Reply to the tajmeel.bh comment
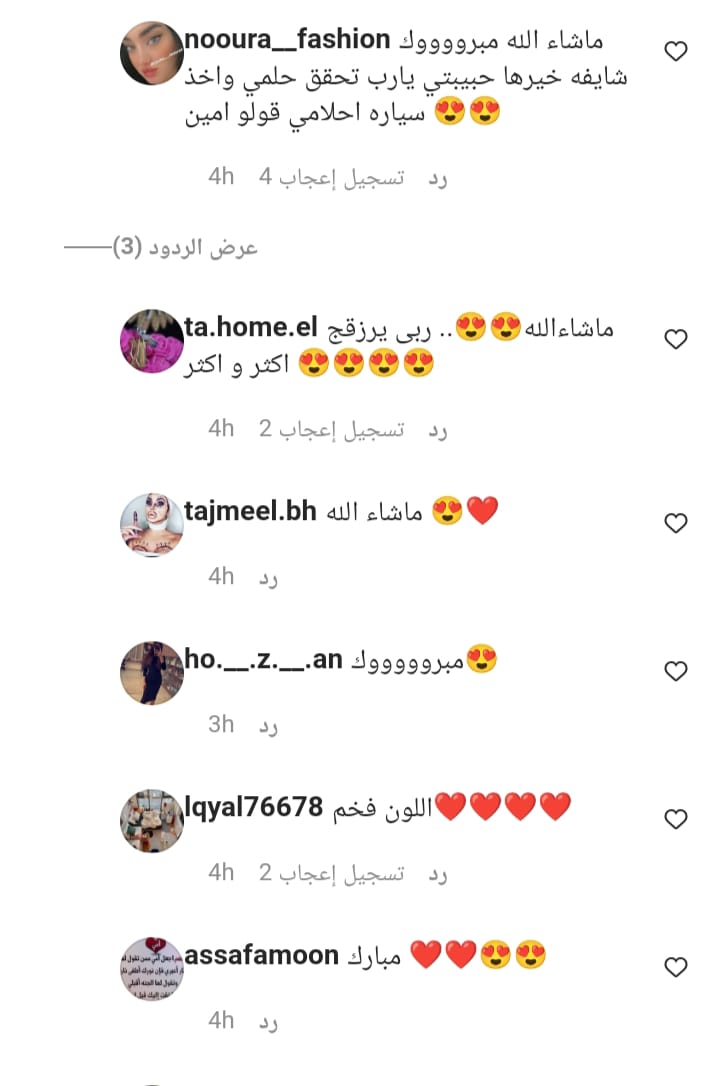 [269, 578]
